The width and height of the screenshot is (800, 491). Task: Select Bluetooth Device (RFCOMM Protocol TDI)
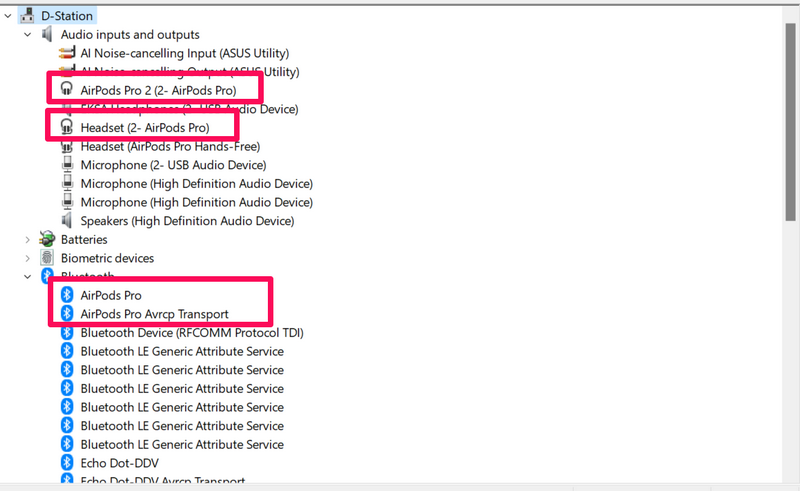(192, 333)
